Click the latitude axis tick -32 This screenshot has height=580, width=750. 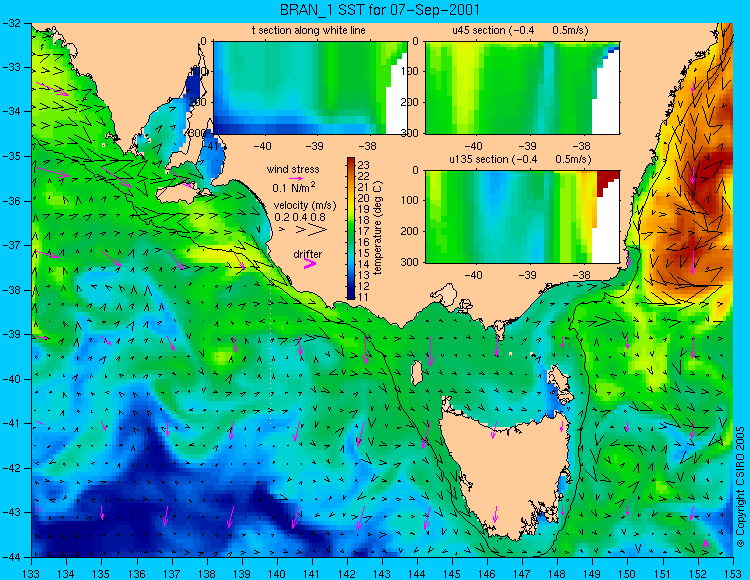pos(11,22)
